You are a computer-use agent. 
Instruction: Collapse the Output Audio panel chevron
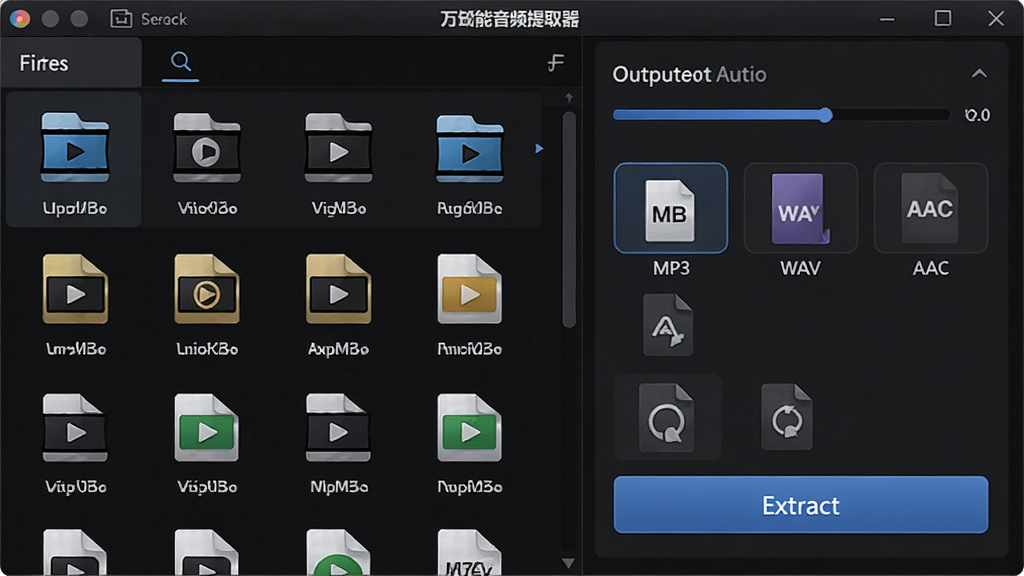tap(979, 74)
